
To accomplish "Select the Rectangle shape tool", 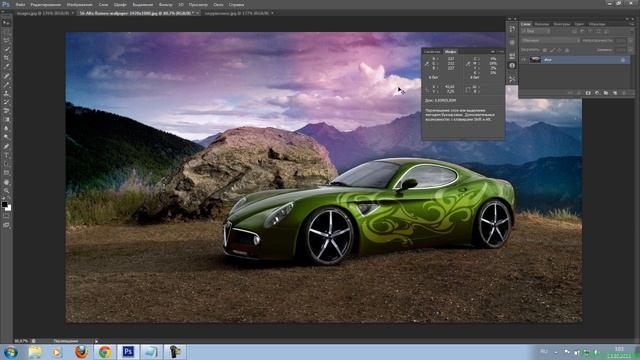I will (6, 173).
